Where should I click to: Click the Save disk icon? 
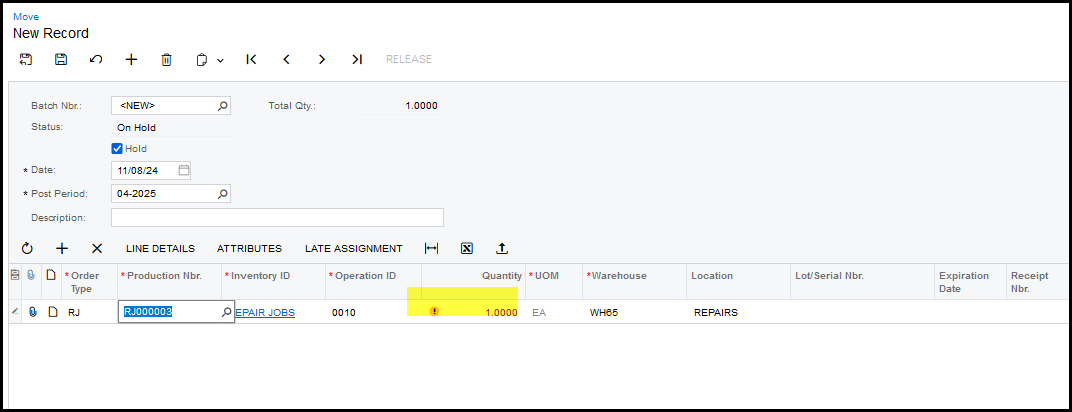[x=61, y=59]
